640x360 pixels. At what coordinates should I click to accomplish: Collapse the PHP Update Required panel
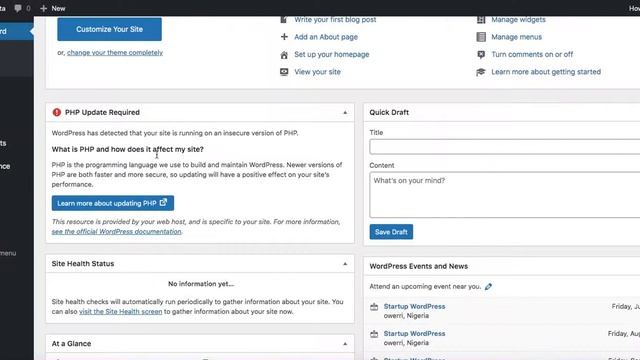point(345,112)
